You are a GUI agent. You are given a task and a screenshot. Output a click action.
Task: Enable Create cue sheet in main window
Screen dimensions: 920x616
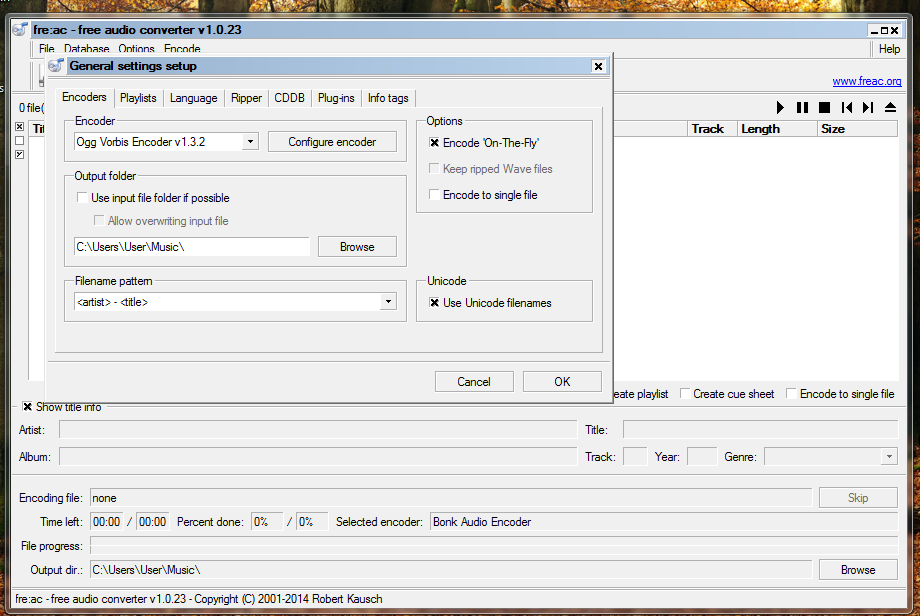pos(685,394)
